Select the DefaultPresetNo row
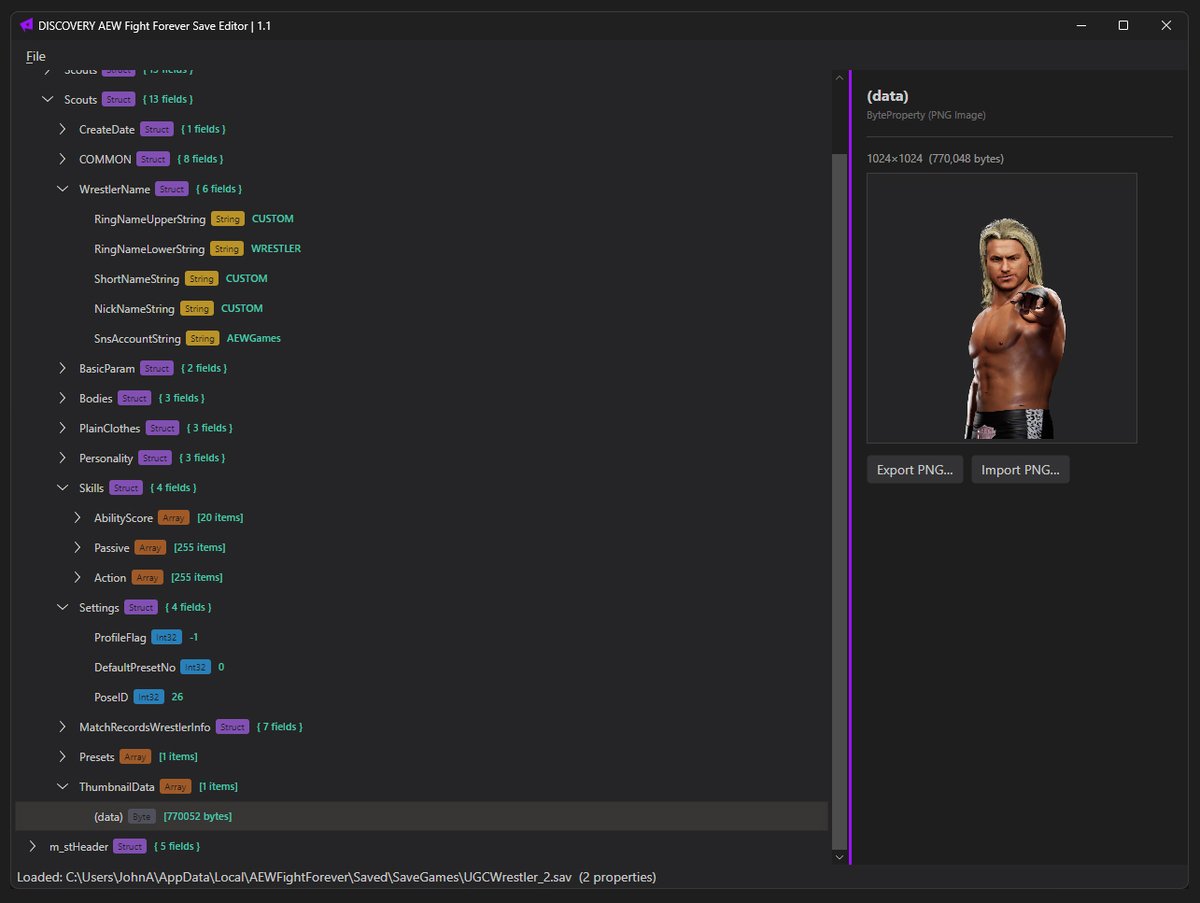The width and height of the screenshot is (1200, 903). click(x=422, y=668)
